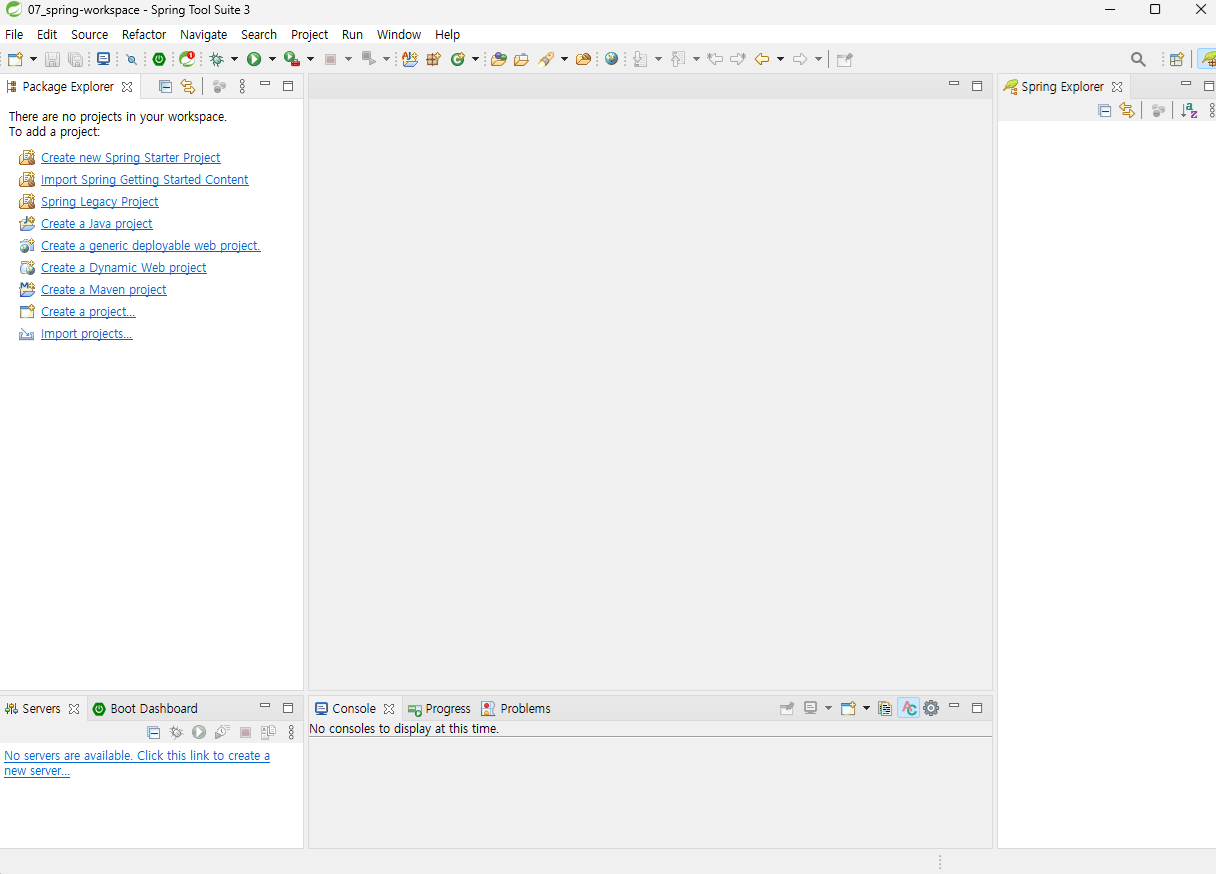Click the Open Type icon in toolbar
Image resolution: width=1216 pixels, height=874 pixels.
(498, 59)
